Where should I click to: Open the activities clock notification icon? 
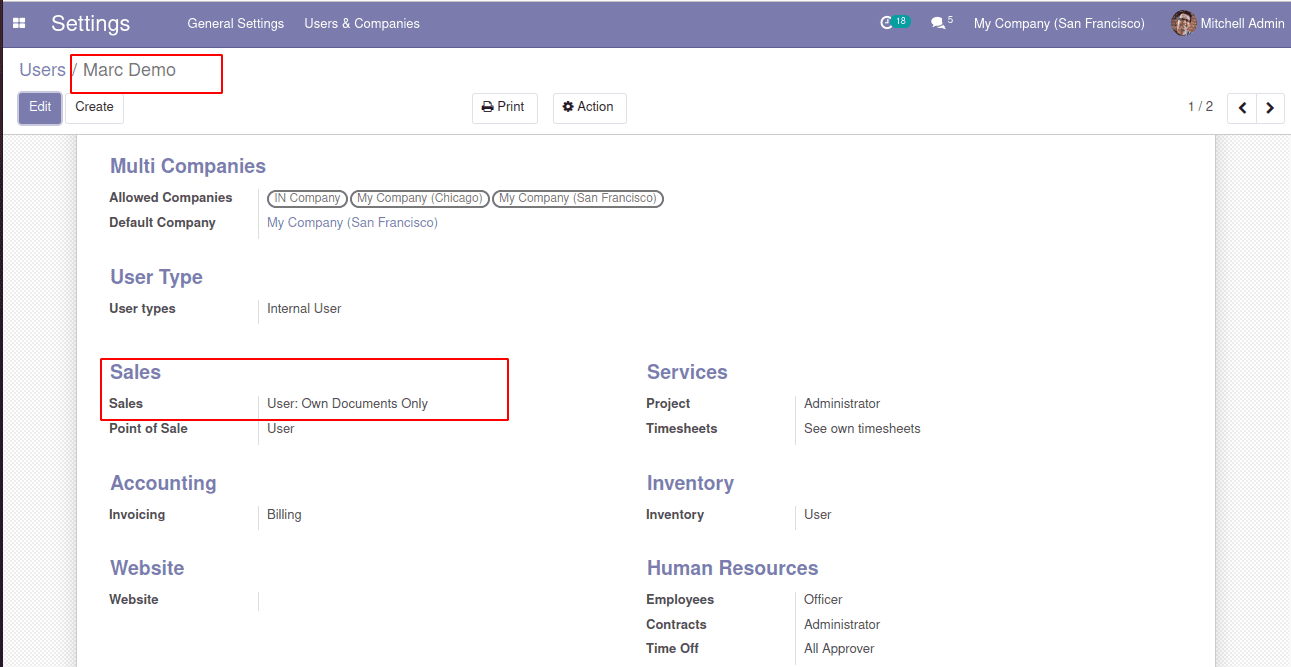tap(886, 23)
